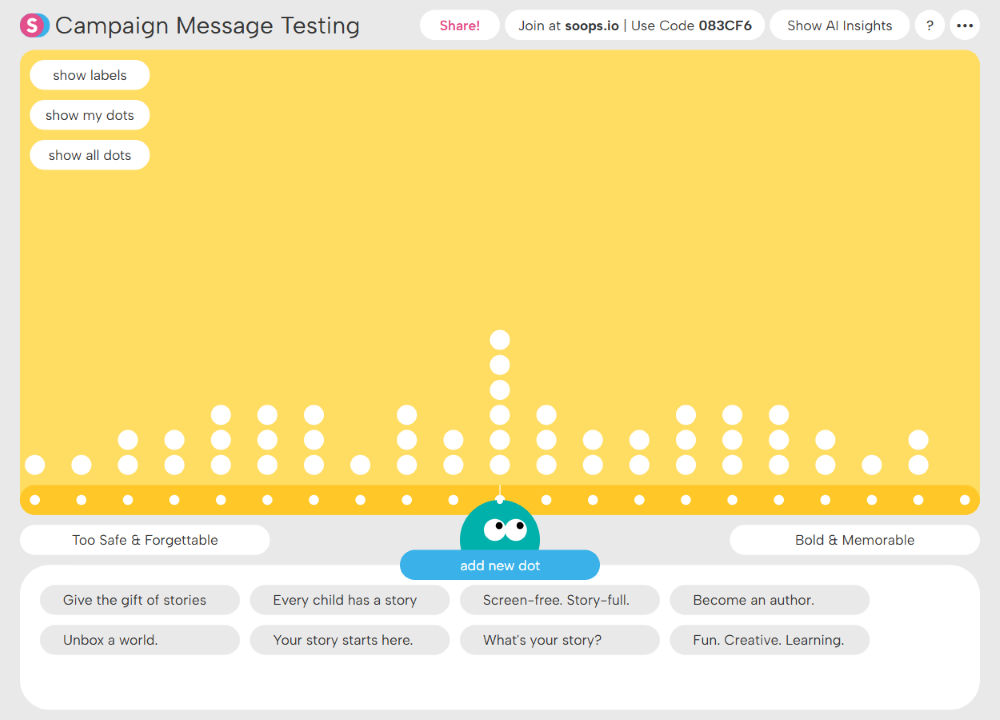Toggle "show labels" on the chart

(x=89, y=75)
